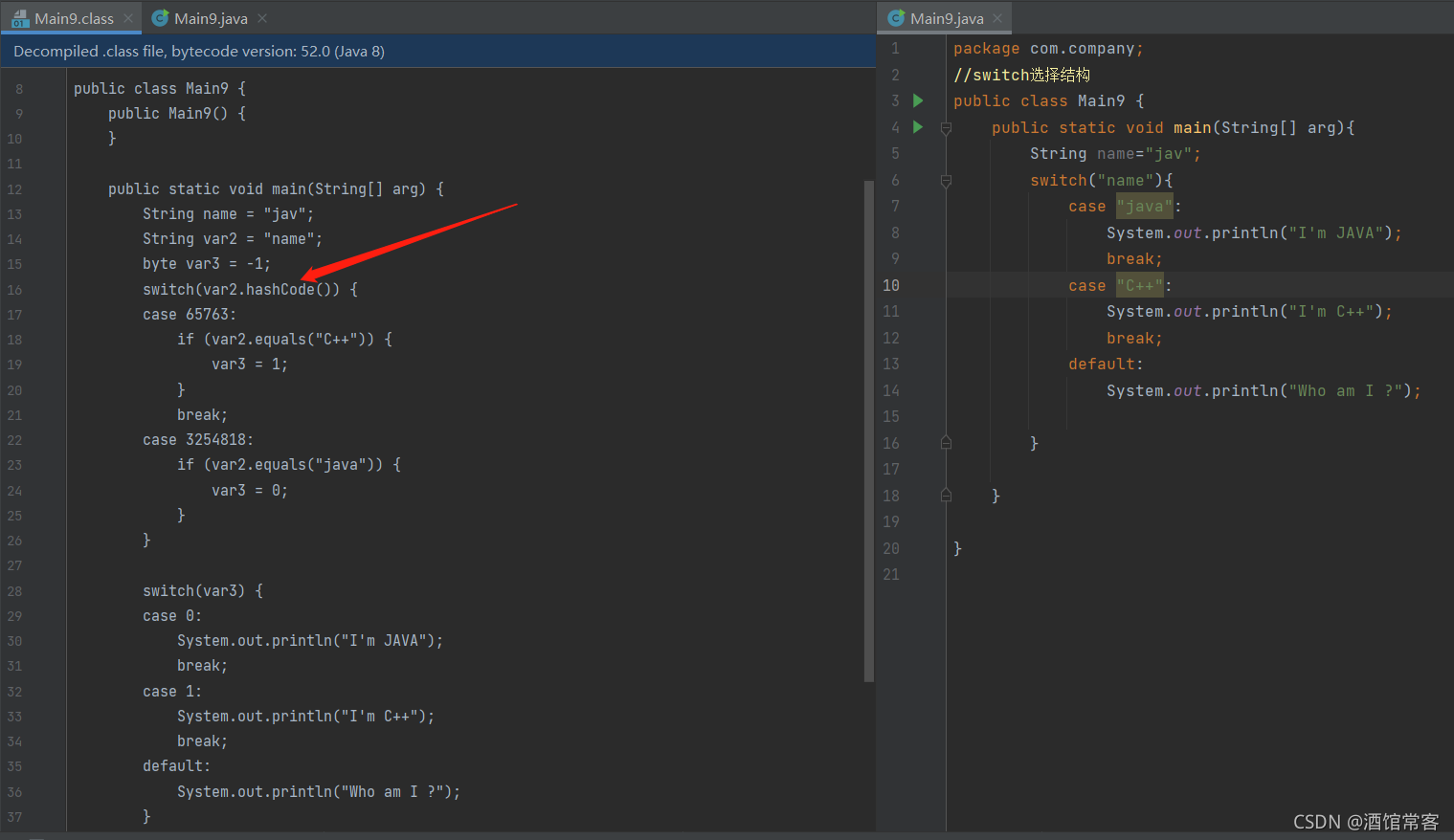
Task: Click println "Who am I ?" on source line 14
Action: point(1264,390)
